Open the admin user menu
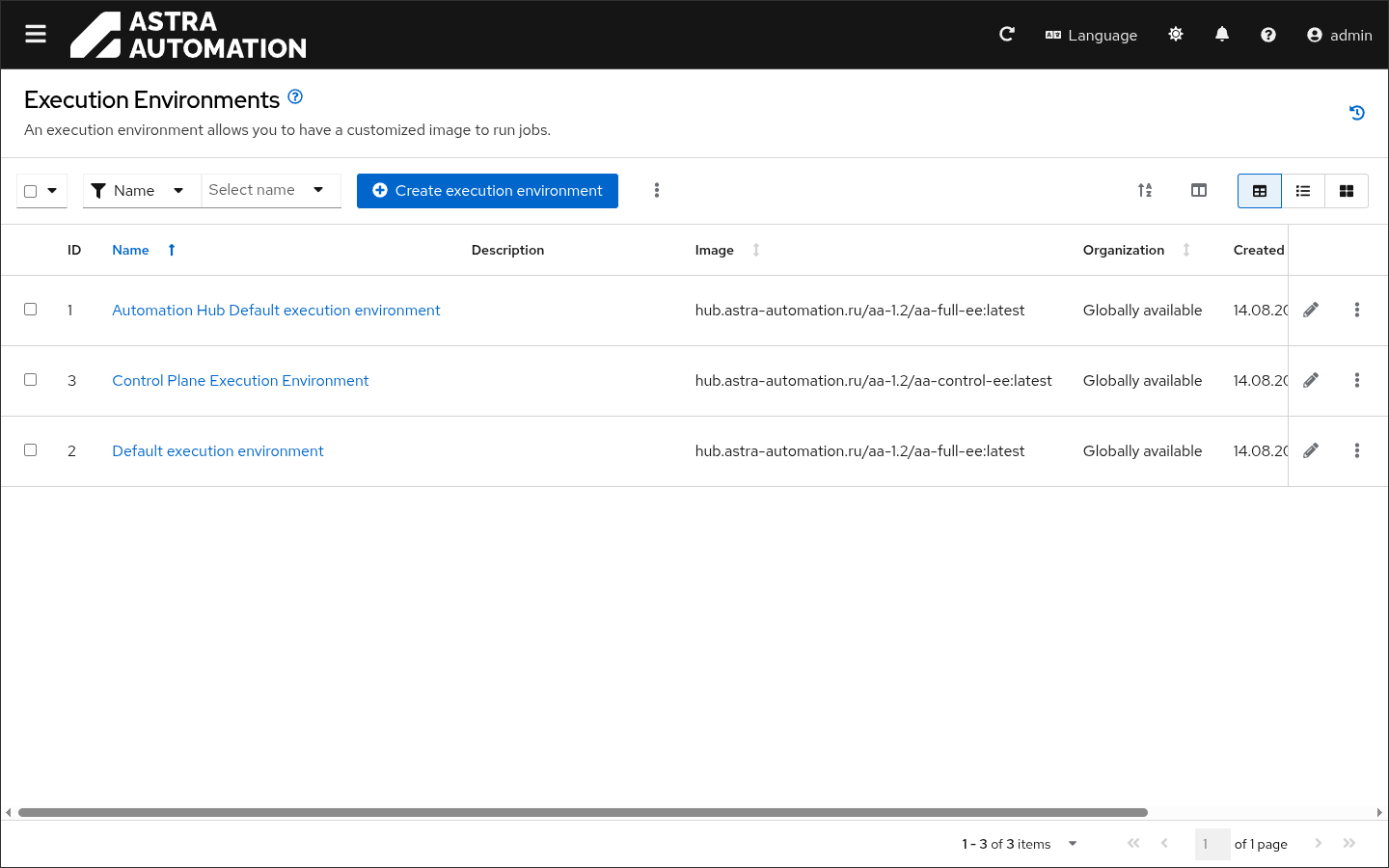This screenshot has width=1389, height=868. (1339, 35)
